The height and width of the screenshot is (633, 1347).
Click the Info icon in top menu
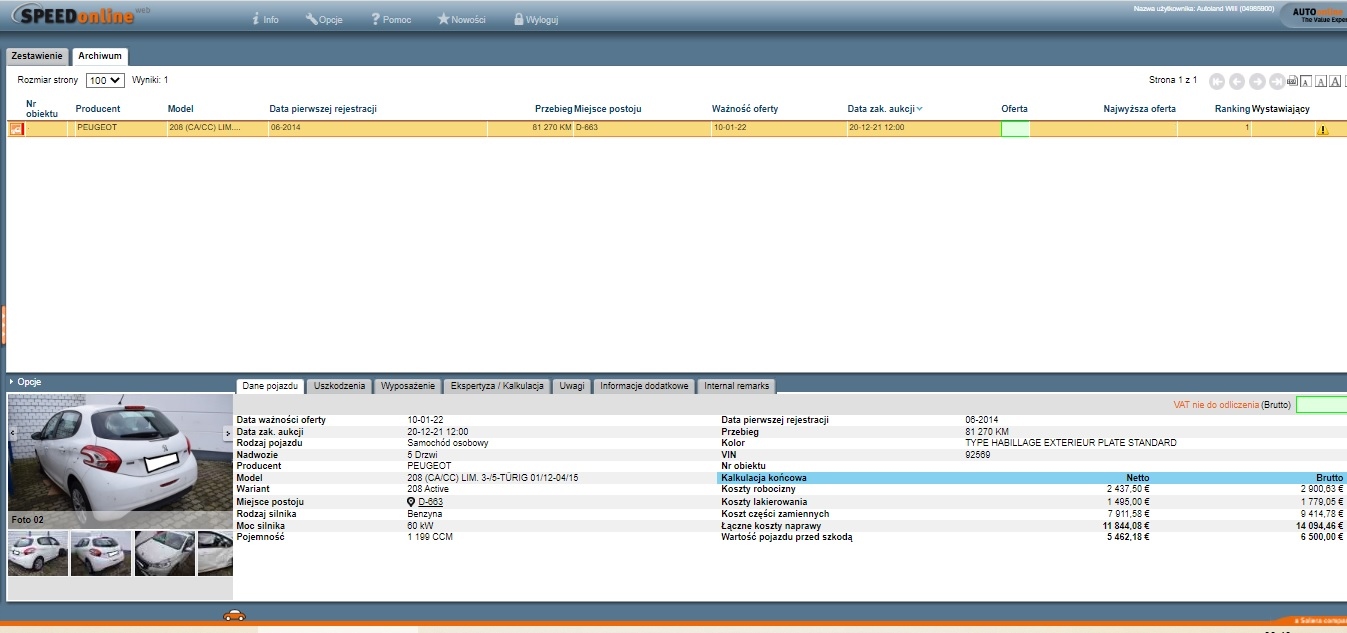coord(256,19)
